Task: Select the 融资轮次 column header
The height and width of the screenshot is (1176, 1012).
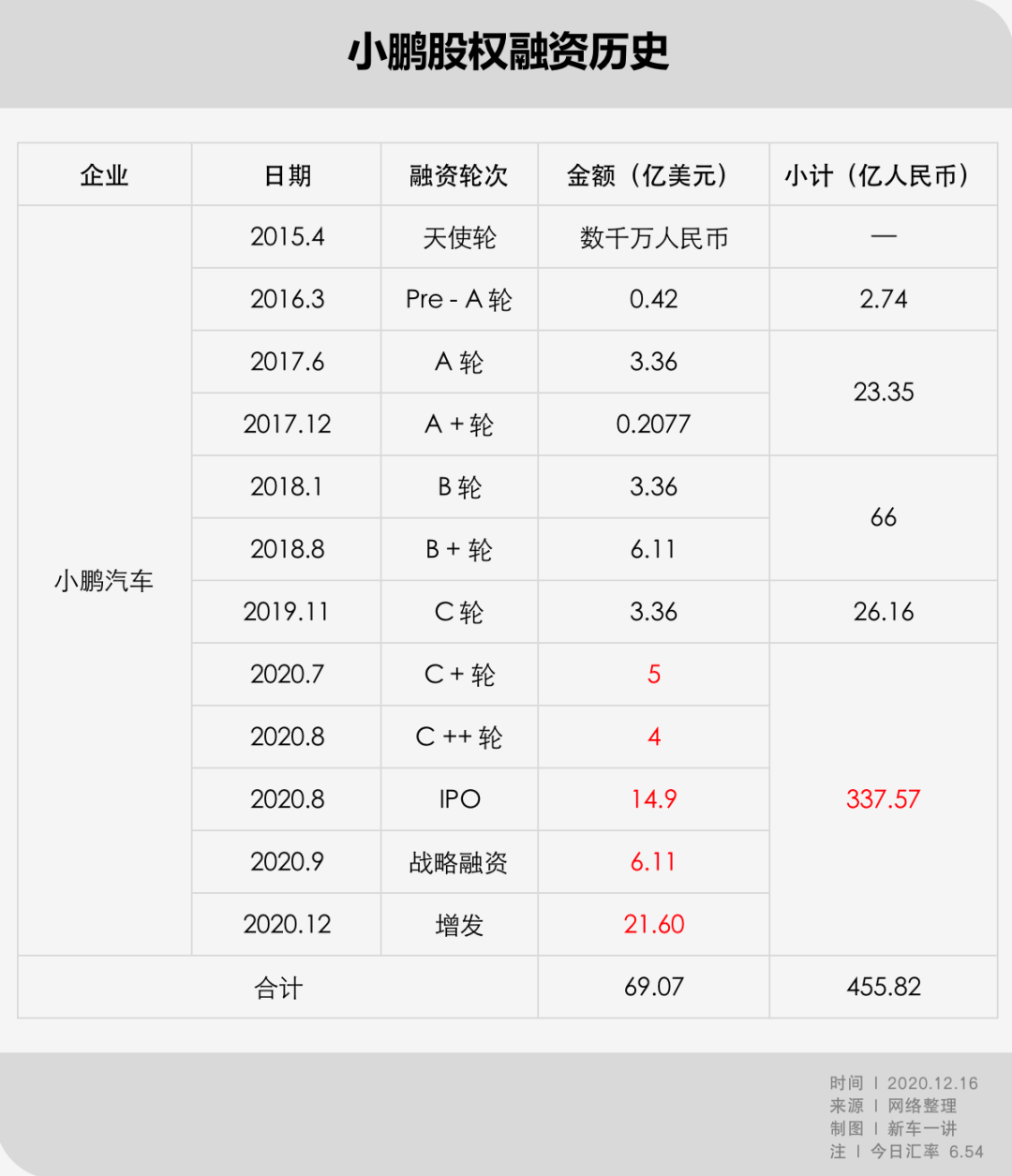Action: pos(459,175)
